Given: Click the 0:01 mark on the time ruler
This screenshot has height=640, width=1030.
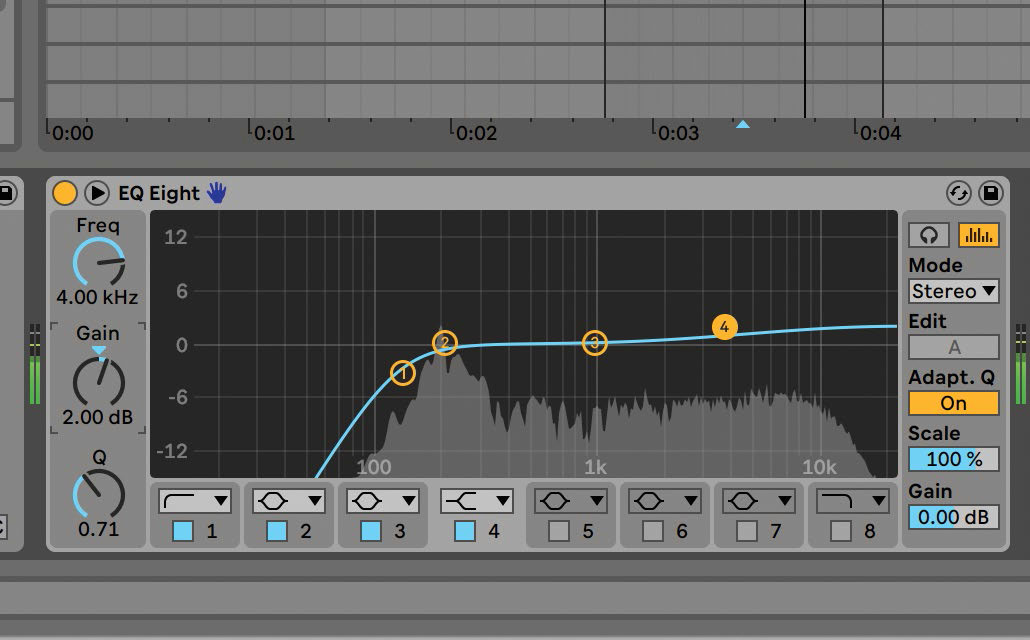Looking at the screenshot, I should (x=275, y=133).
